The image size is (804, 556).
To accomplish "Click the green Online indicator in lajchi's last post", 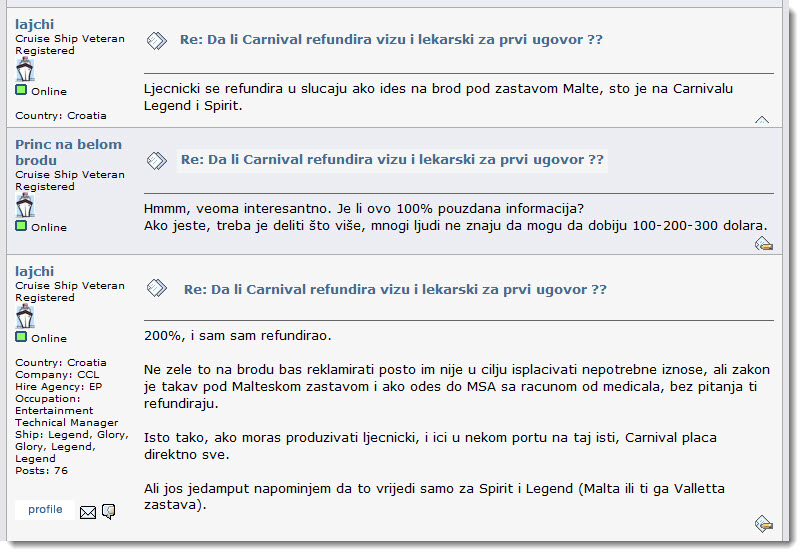I will [21, 337].
